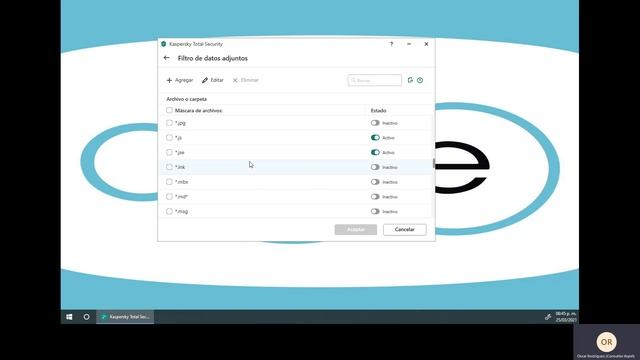Click the Cancelar button
Image resolution: width=640 pixels, height=360 pixels.
[404, 229]
